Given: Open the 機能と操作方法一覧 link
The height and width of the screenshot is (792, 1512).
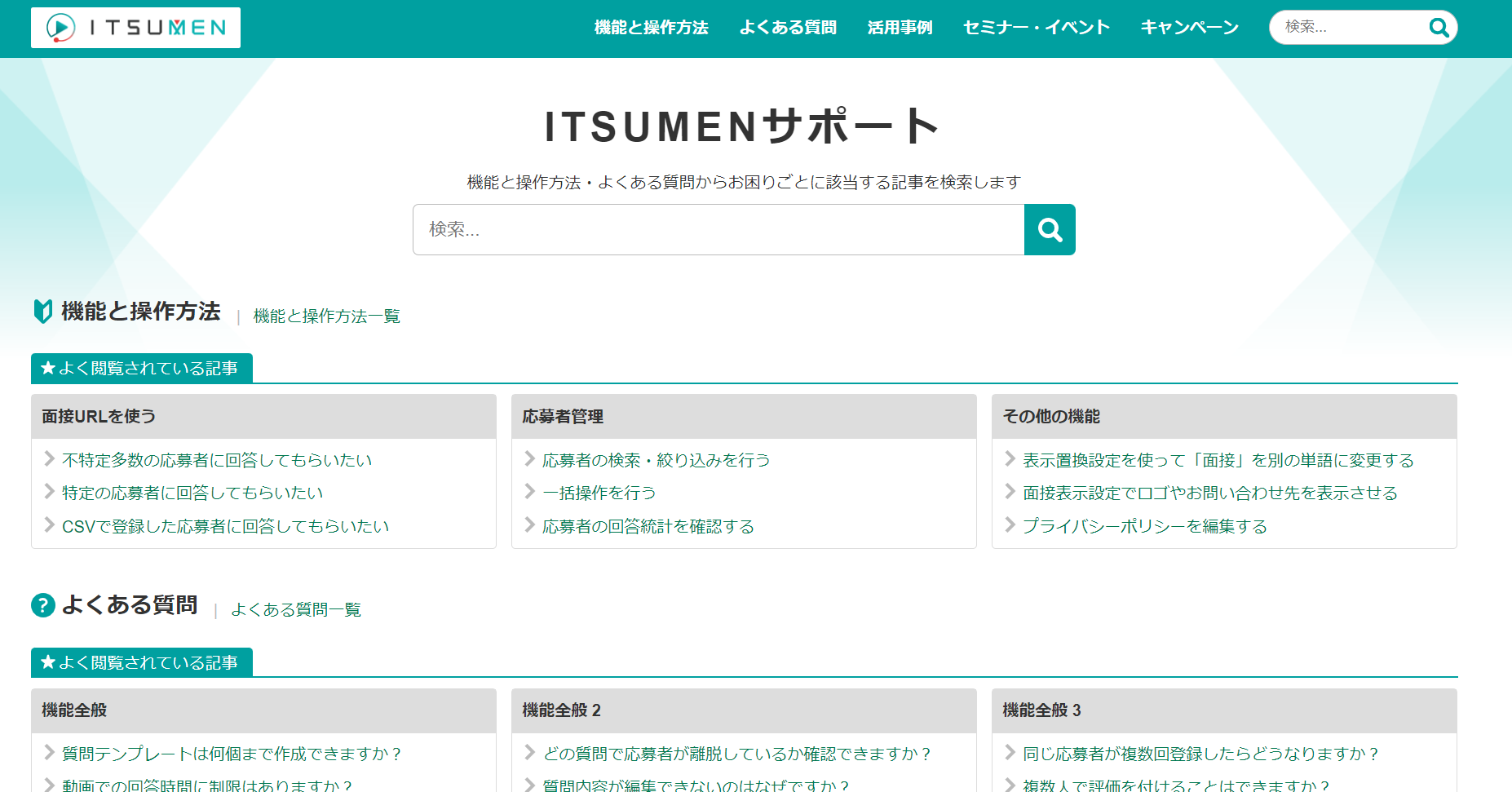Looking at the screenshot, I should tap(326, 316).
